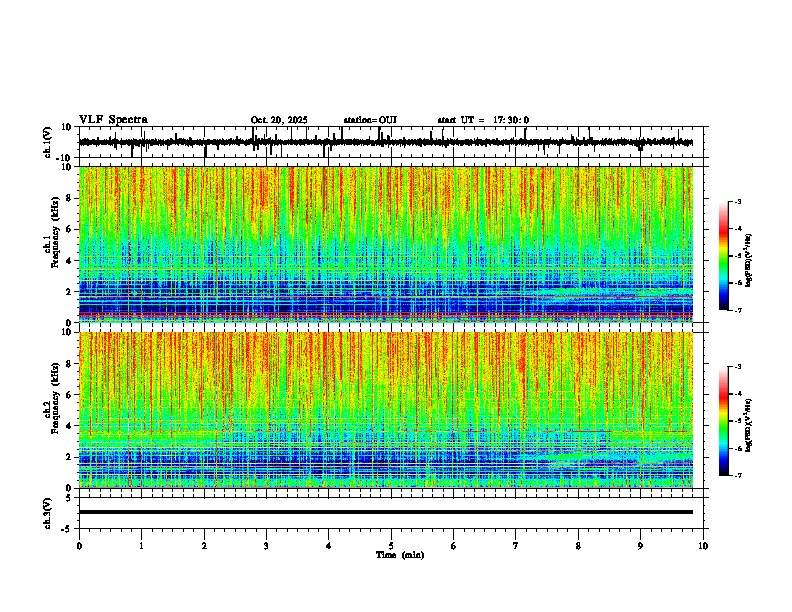
Task: Click the "2" tick on the time axis
Action: point(204,546)
